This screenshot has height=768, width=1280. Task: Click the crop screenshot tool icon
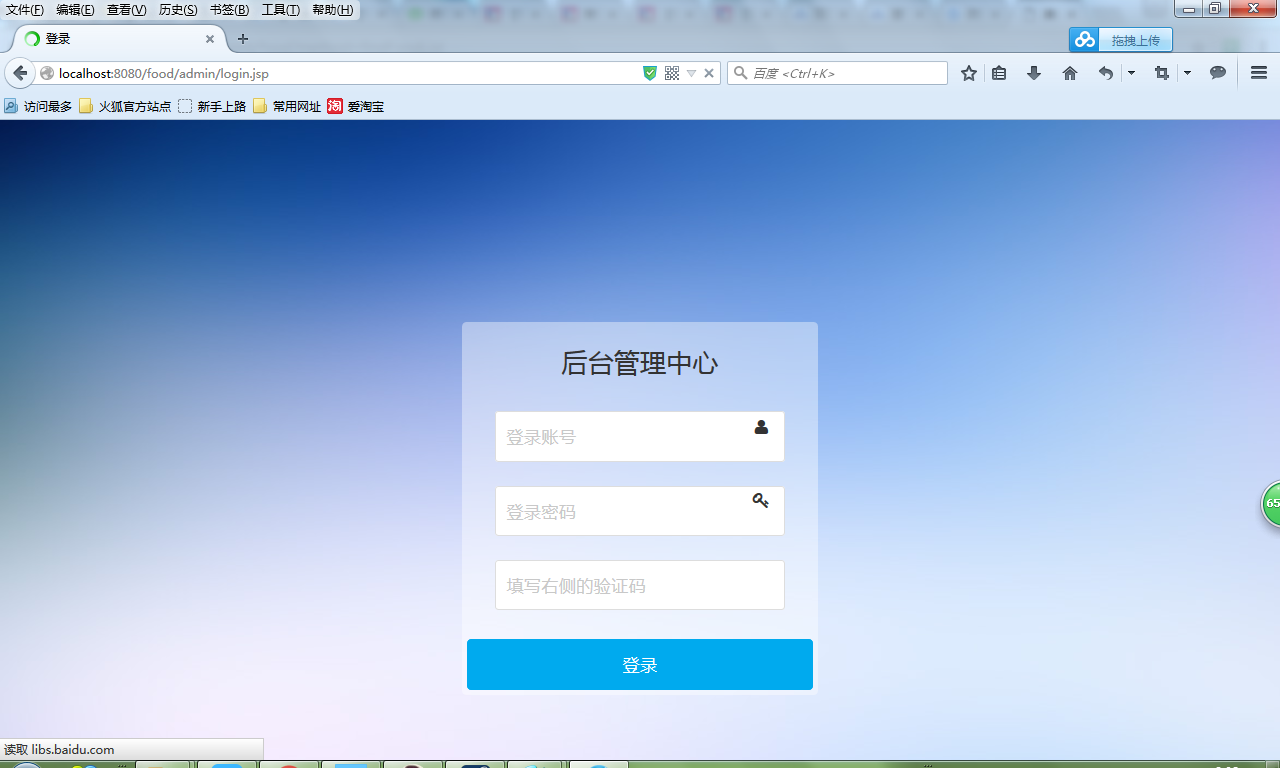click(1161, 73)
